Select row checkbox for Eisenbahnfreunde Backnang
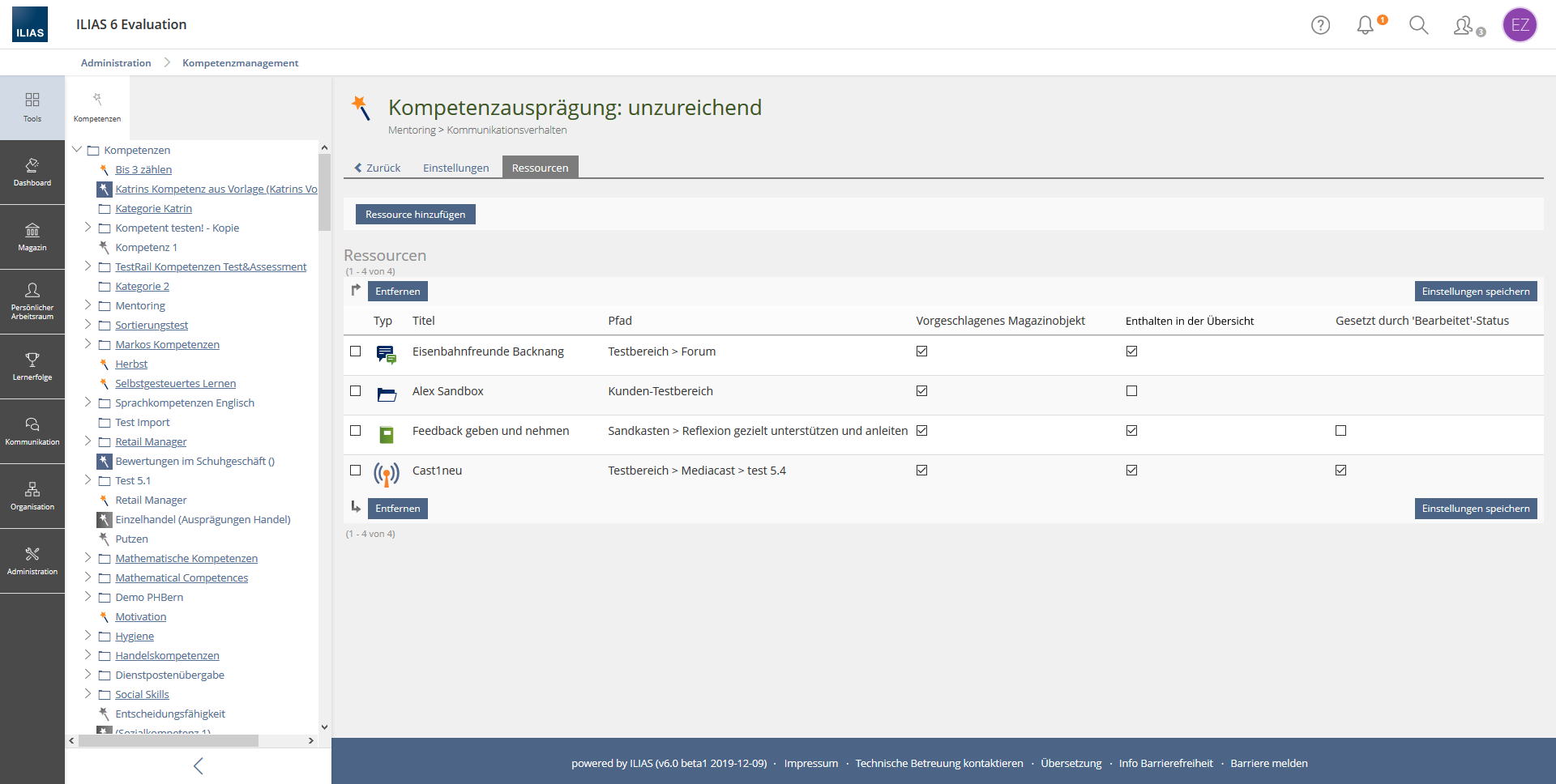This screenshot has width=1556, height=784. tap(355, 352)
